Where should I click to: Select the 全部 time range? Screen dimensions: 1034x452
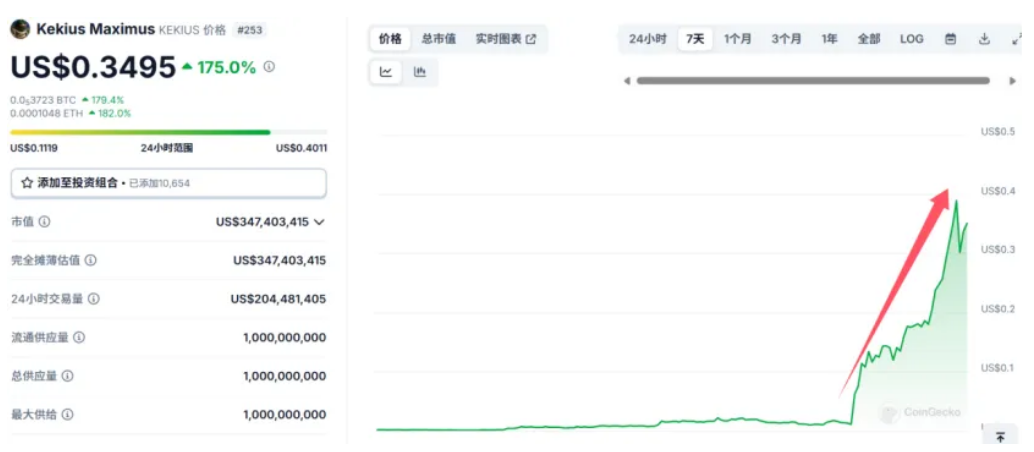click(868, 39)
